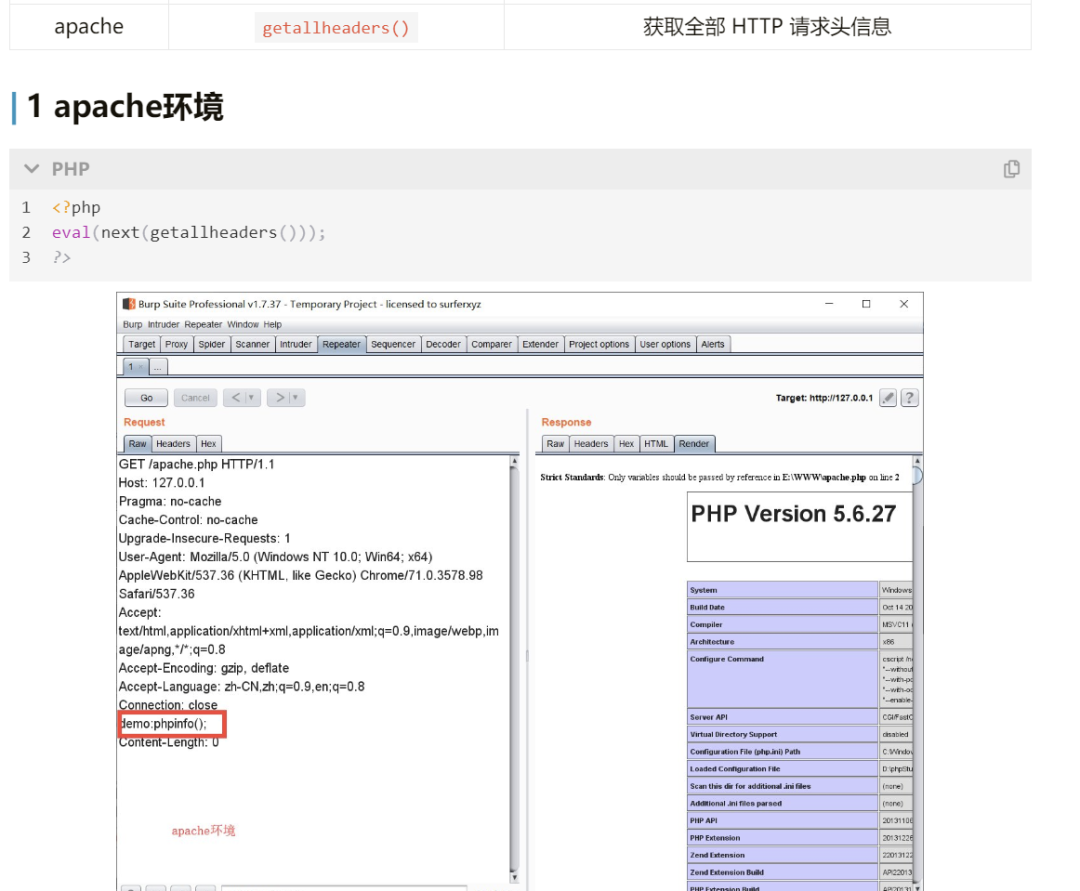Image resolution: width=1080 pixels, height=891 pixels.
Task: Click the pencil icon to edit target
Action: point(888,397)
